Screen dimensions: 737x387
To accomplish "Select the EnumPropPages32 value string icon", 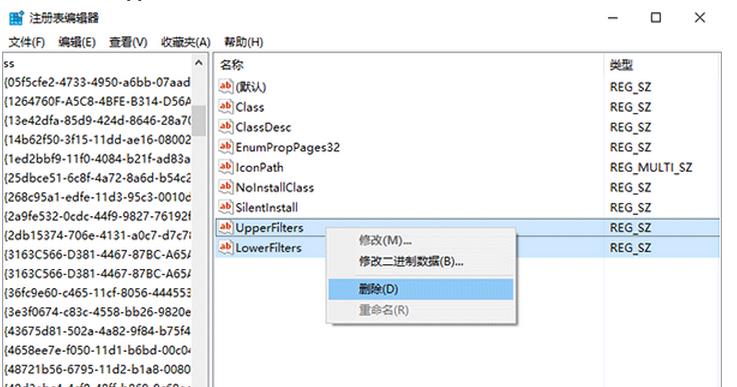I will click(226, 147).
